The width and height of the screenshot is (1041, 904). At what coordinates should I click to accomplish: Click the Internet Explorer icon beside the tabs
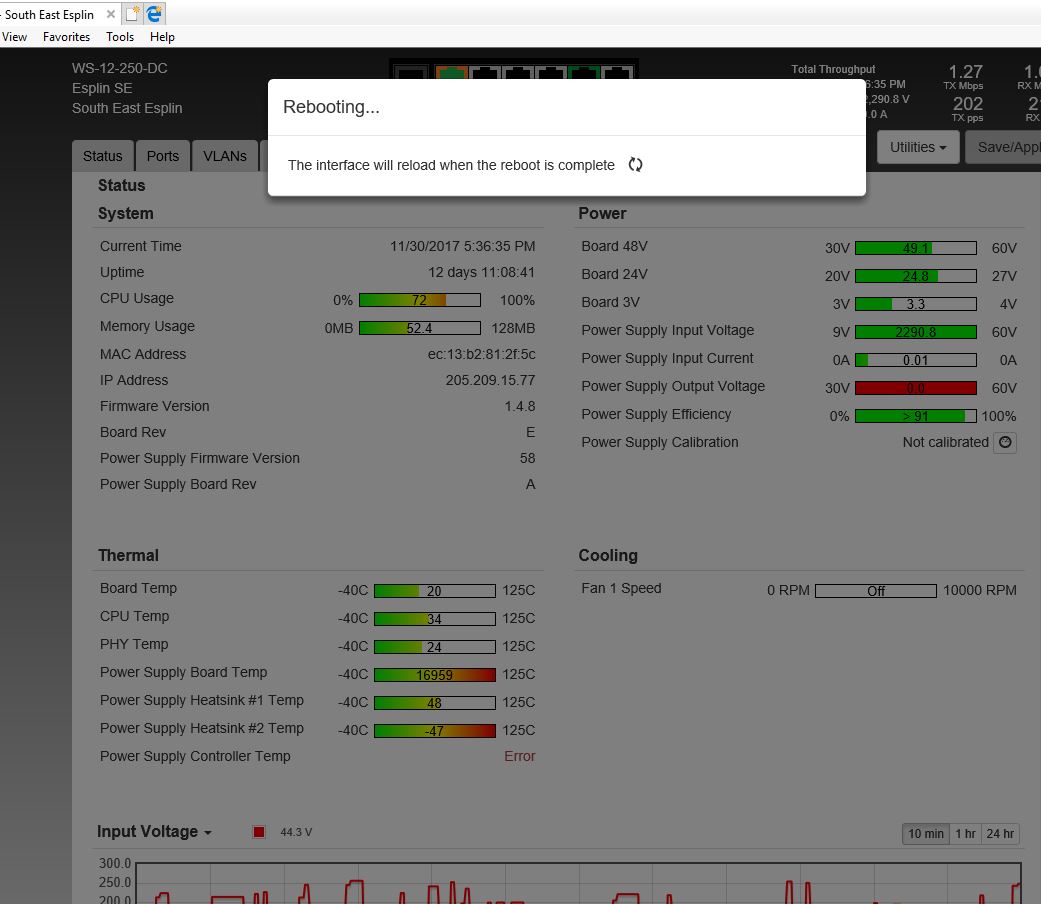point(154,14)
